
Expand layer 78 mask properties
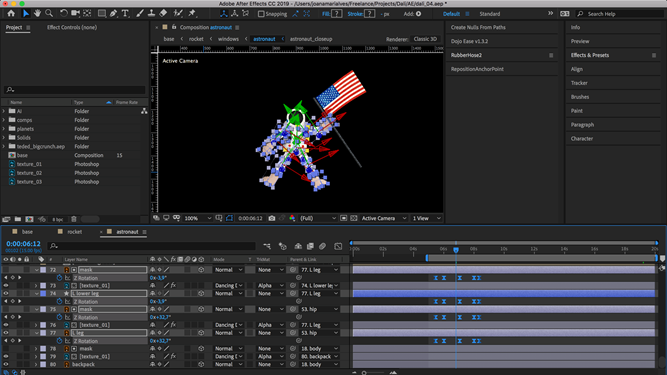click(x=36, y=349)
